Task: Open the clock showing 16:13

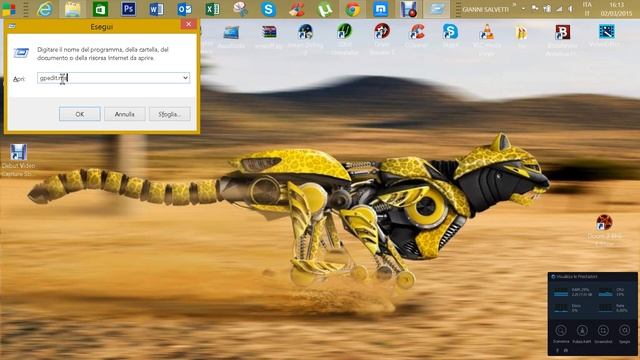Action: click(616, 9)
